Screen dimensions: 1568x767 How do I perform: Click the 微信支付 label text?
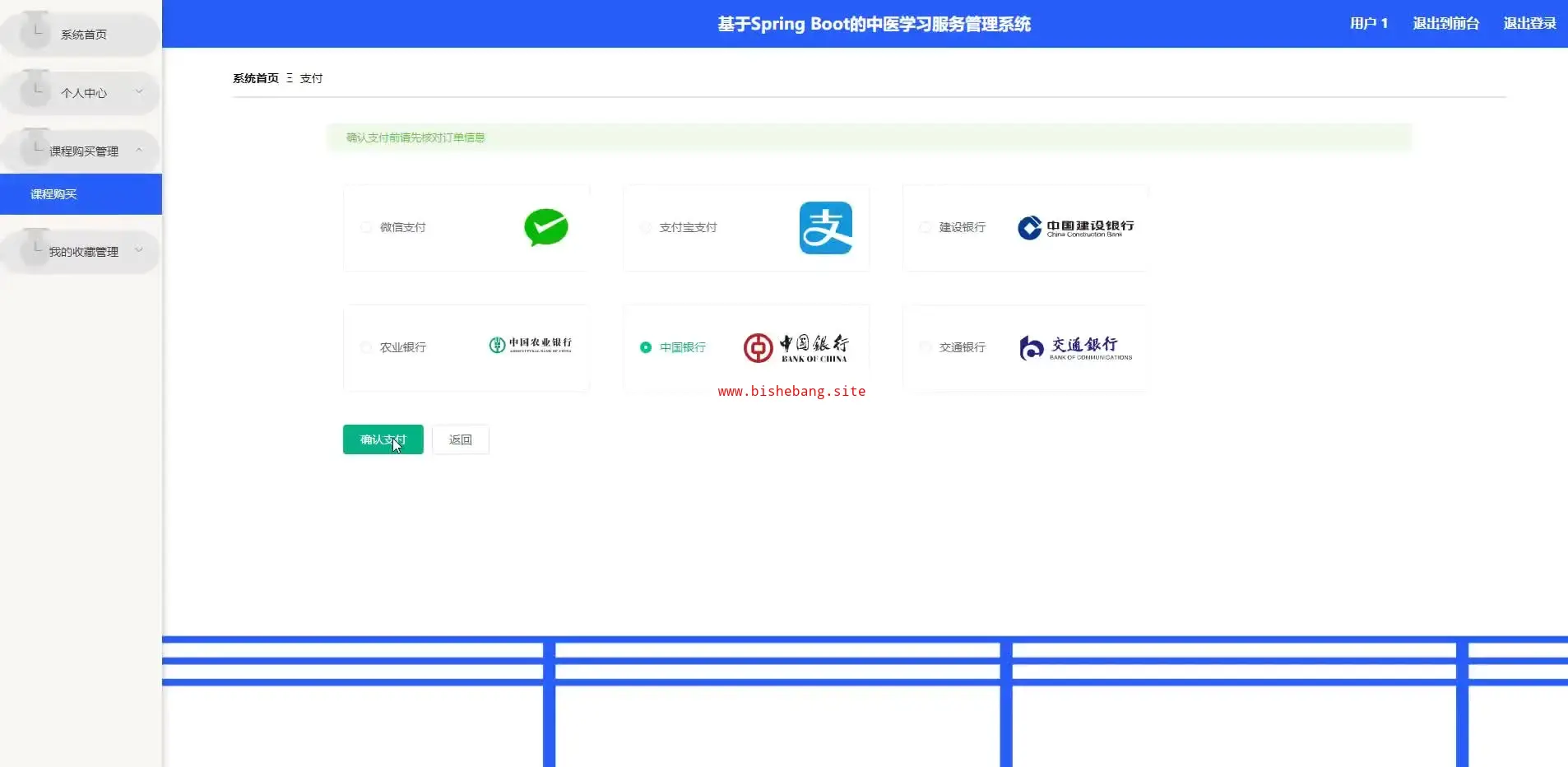pos(403,228)
